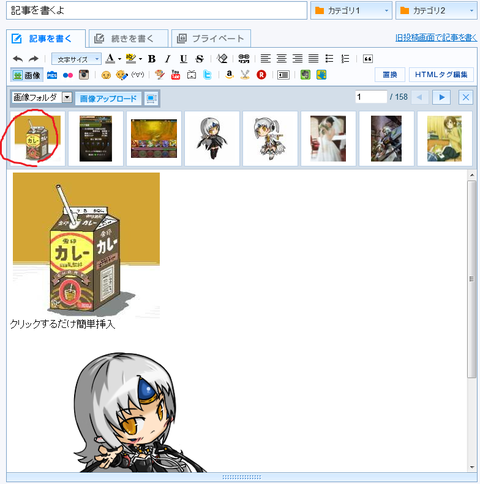Viewport: 480px width, 484px height.
Task: Toggle italic formatting
Action: point(168,59)
